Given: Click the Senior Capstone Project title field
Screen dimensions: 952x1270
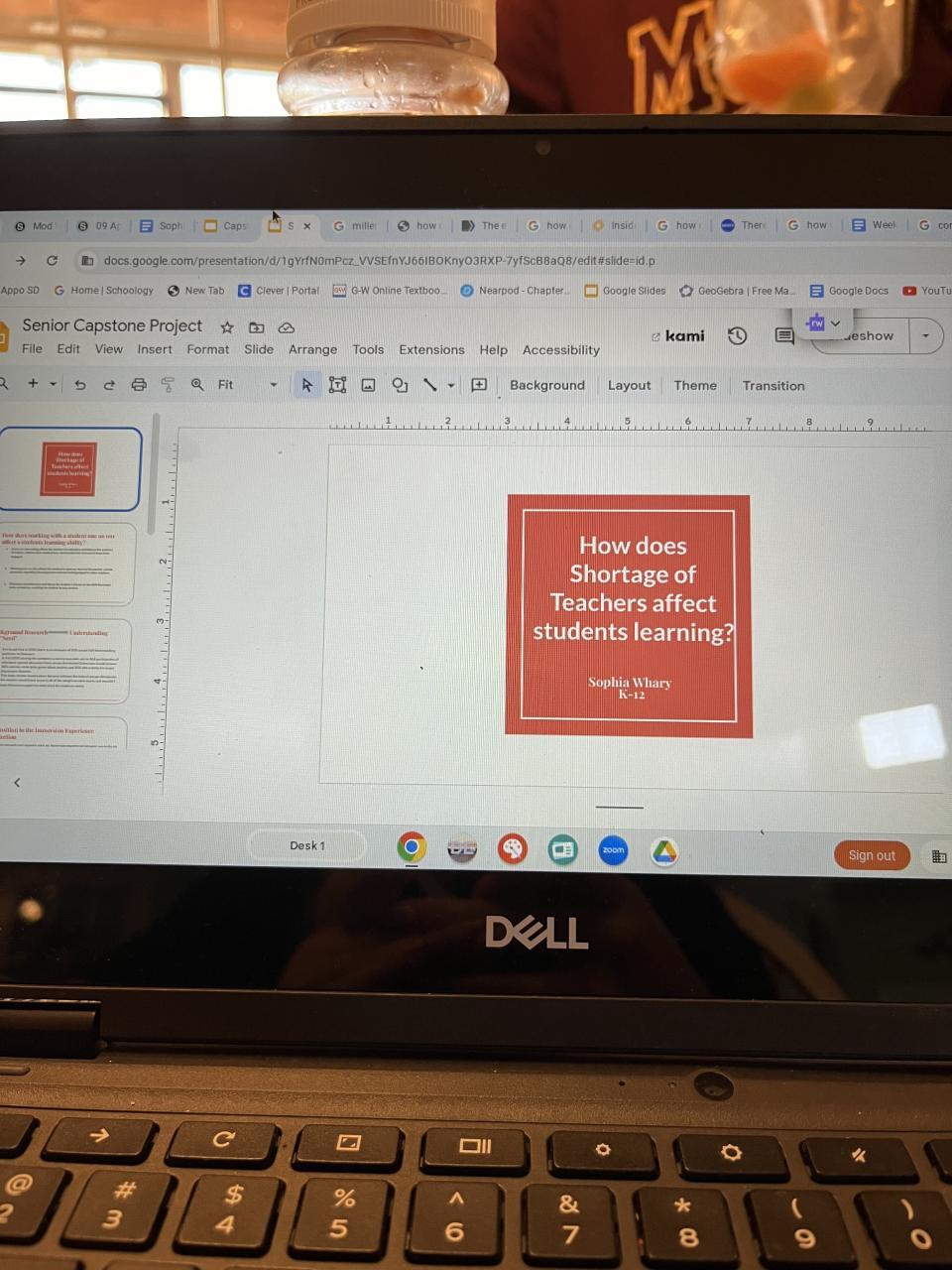Looking at the screenshot, I should click(x=112, y=325).
